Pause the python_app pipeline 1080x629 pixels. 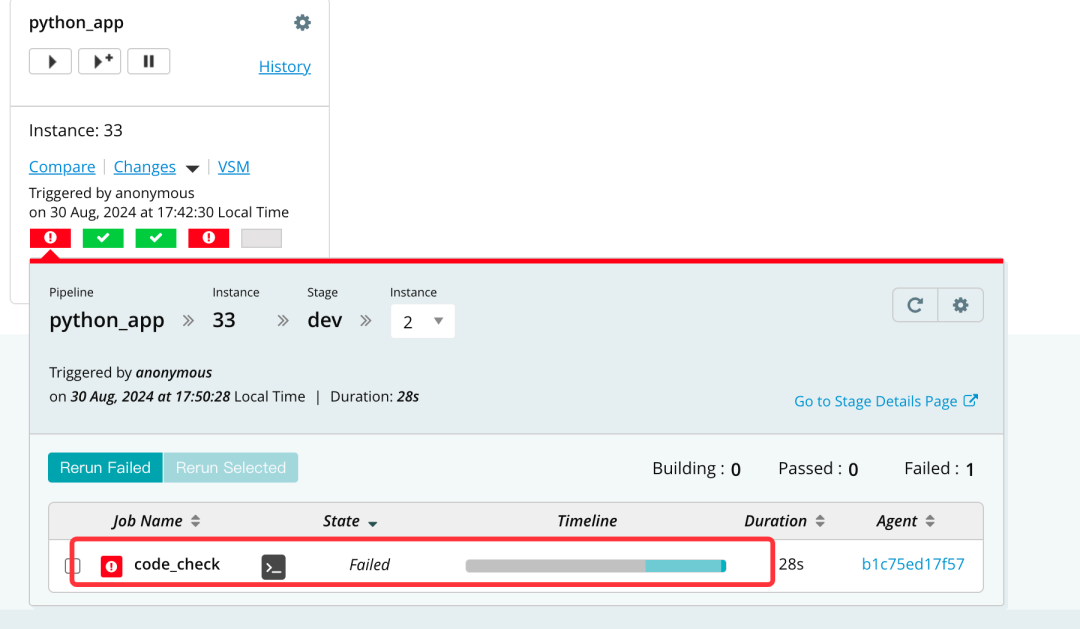(149, 61)
